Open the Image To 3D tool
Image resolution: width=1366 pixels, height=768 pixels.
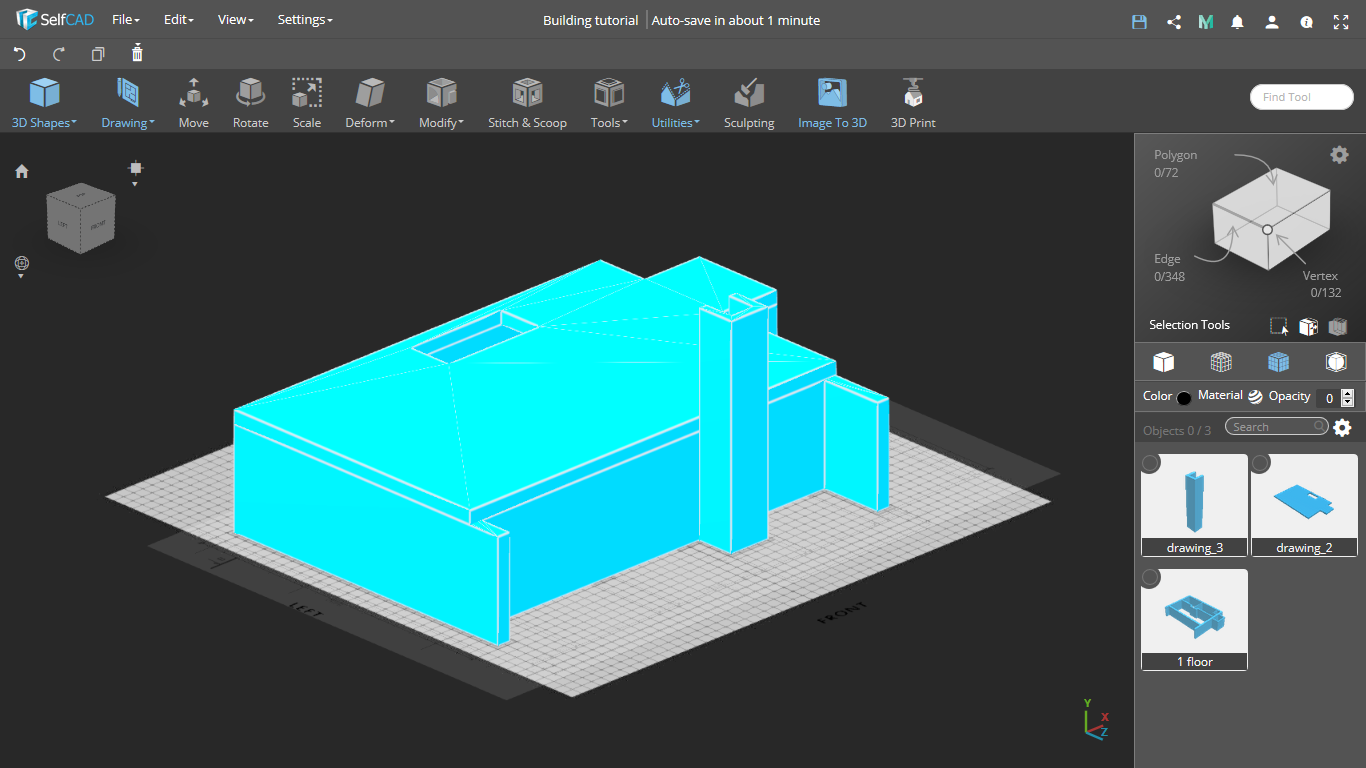(832, 104)
